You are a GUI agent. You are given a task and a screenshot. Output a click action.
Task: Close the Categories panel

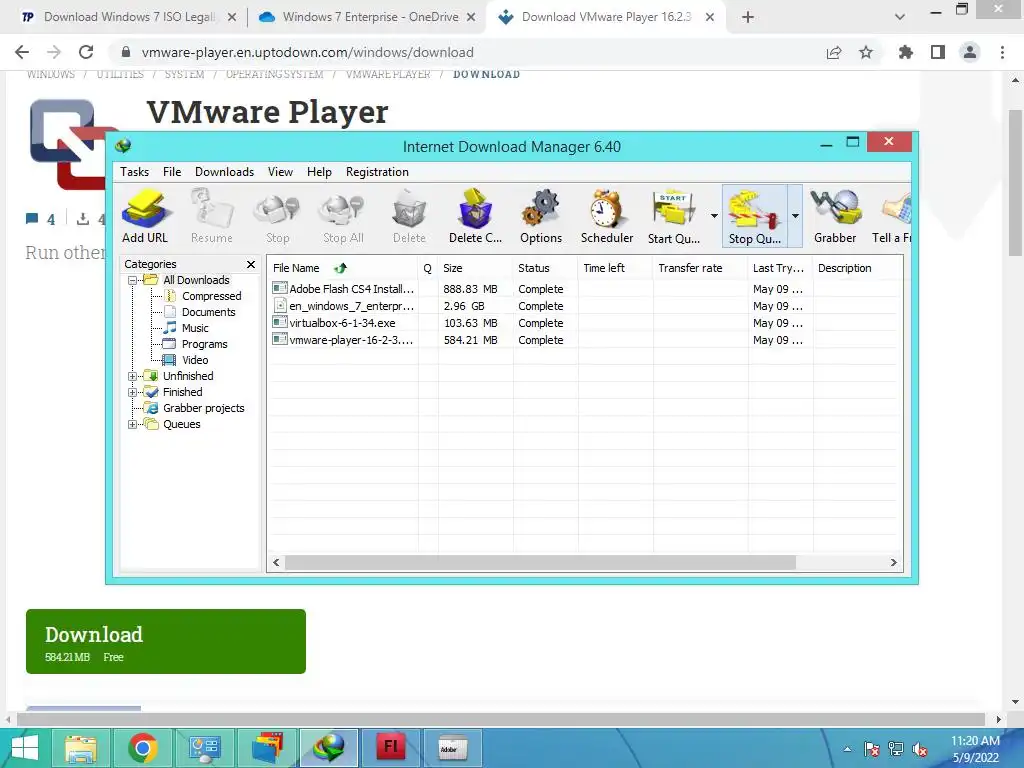(251, 264)
